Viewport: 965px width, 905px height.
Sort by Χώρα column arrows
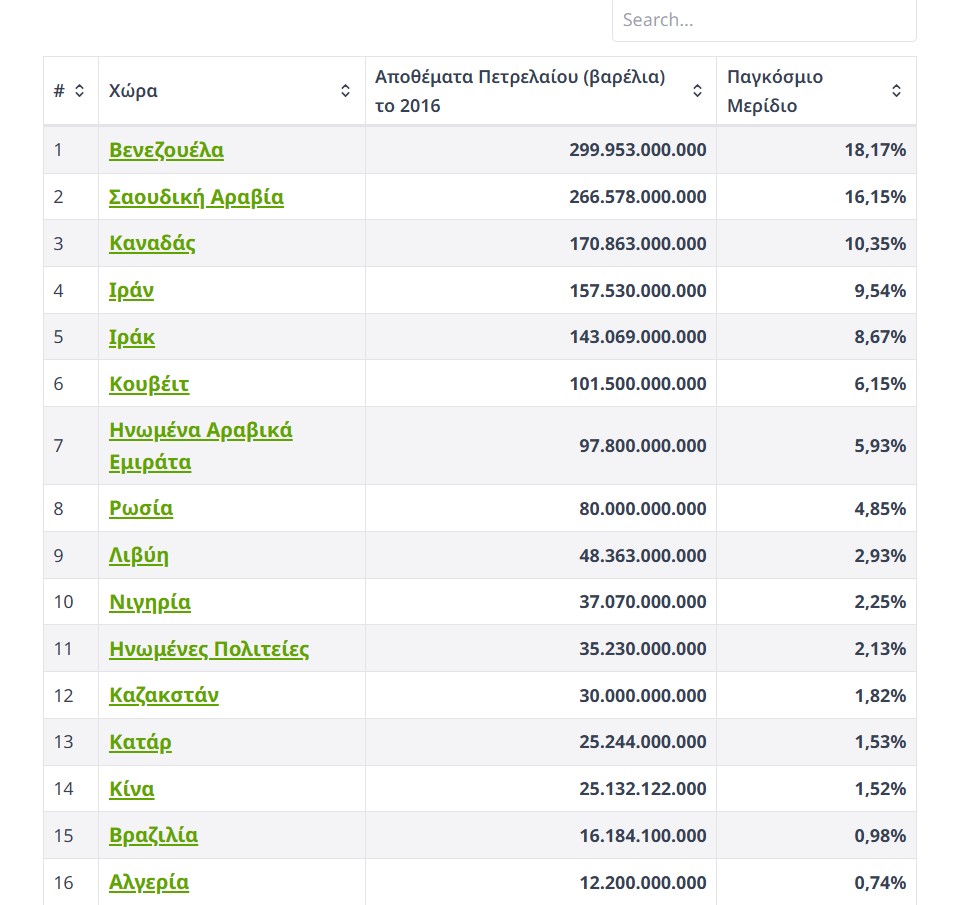pyautogui.click(x=345, y=91)
